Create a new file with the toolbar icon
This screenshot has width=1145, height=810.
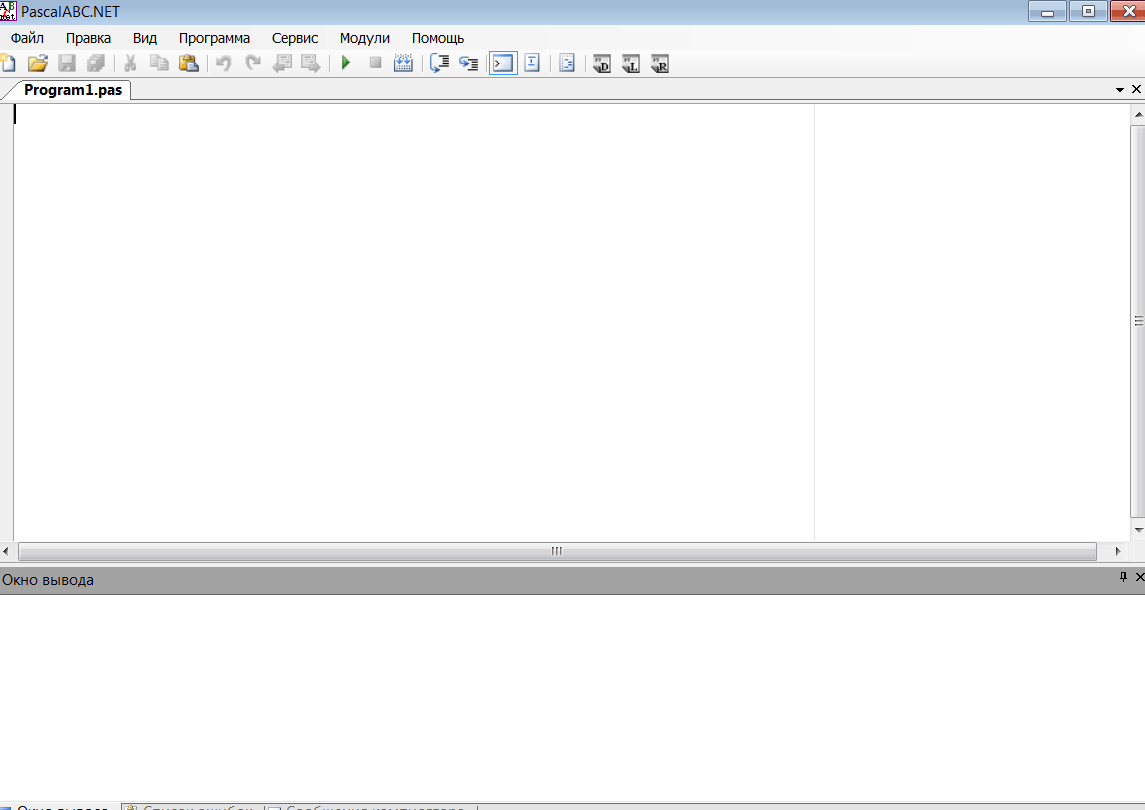(8, 64)
